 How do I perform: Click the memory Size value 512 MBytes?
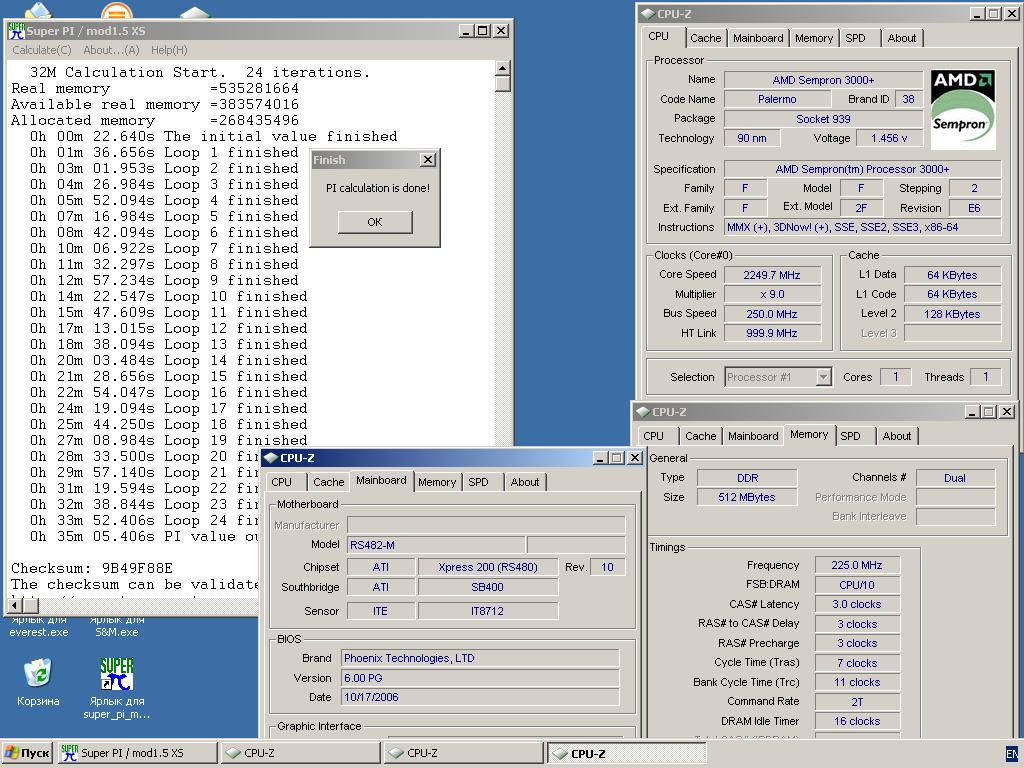click(x=747, y=497)
